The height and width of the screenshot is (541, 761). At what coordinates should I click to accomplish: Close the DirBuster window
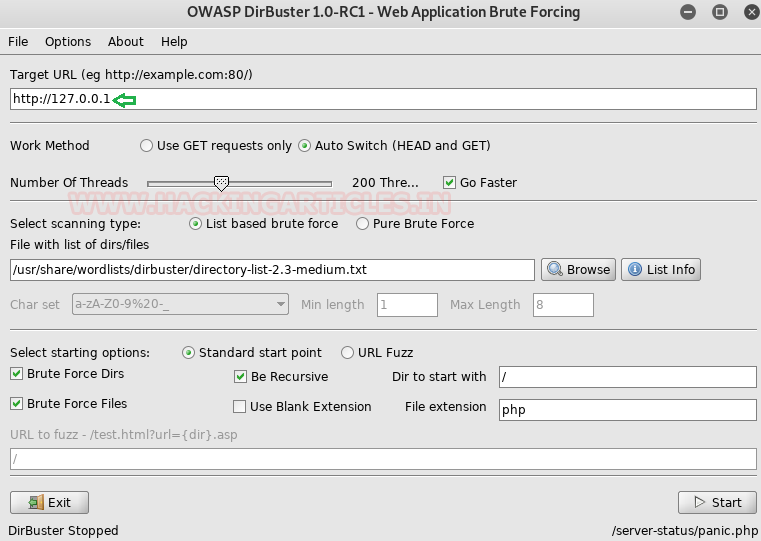(x=752, y=12)
